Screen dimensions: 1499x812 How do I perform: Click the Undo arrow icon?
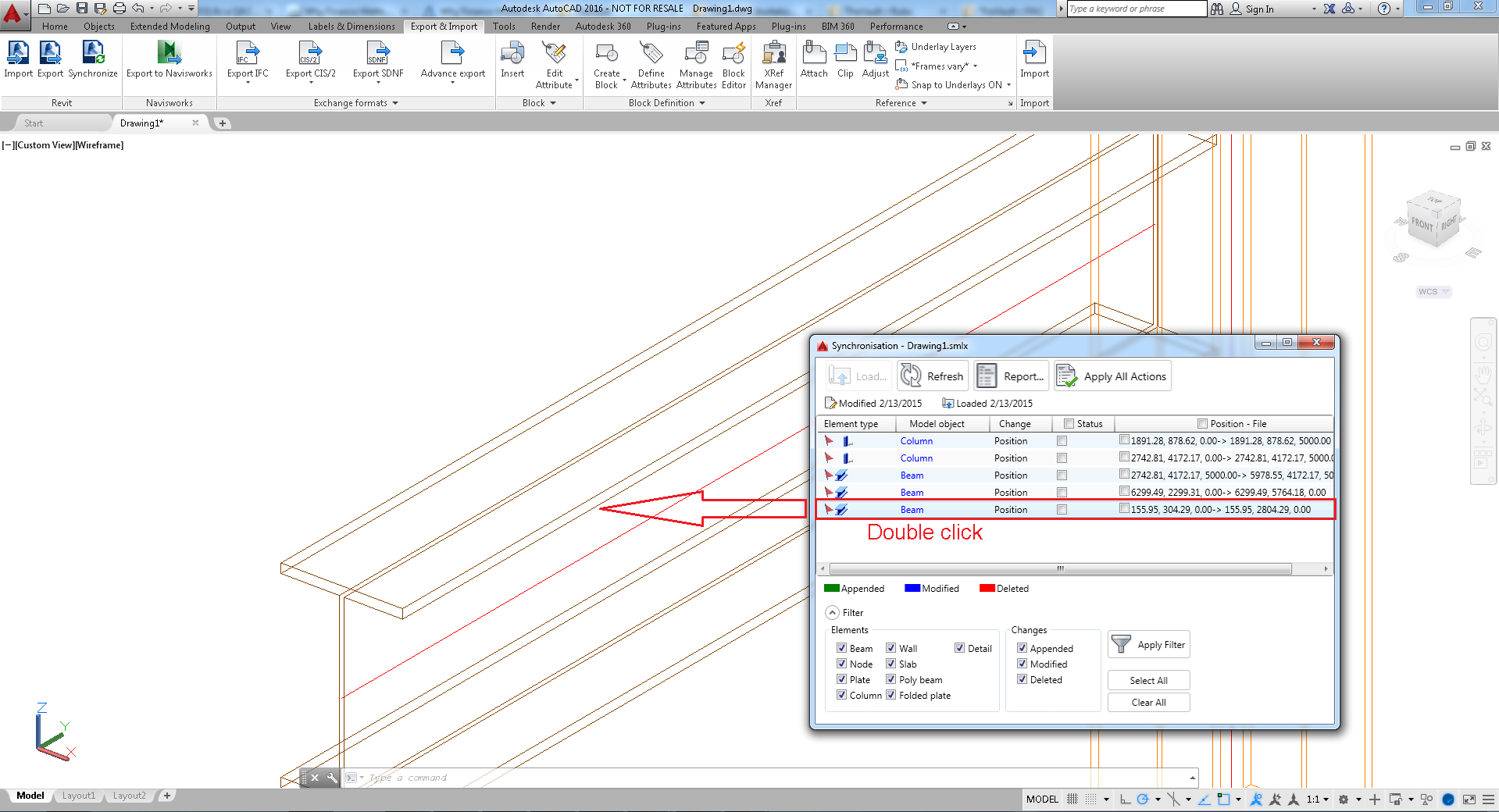point(138,9)
